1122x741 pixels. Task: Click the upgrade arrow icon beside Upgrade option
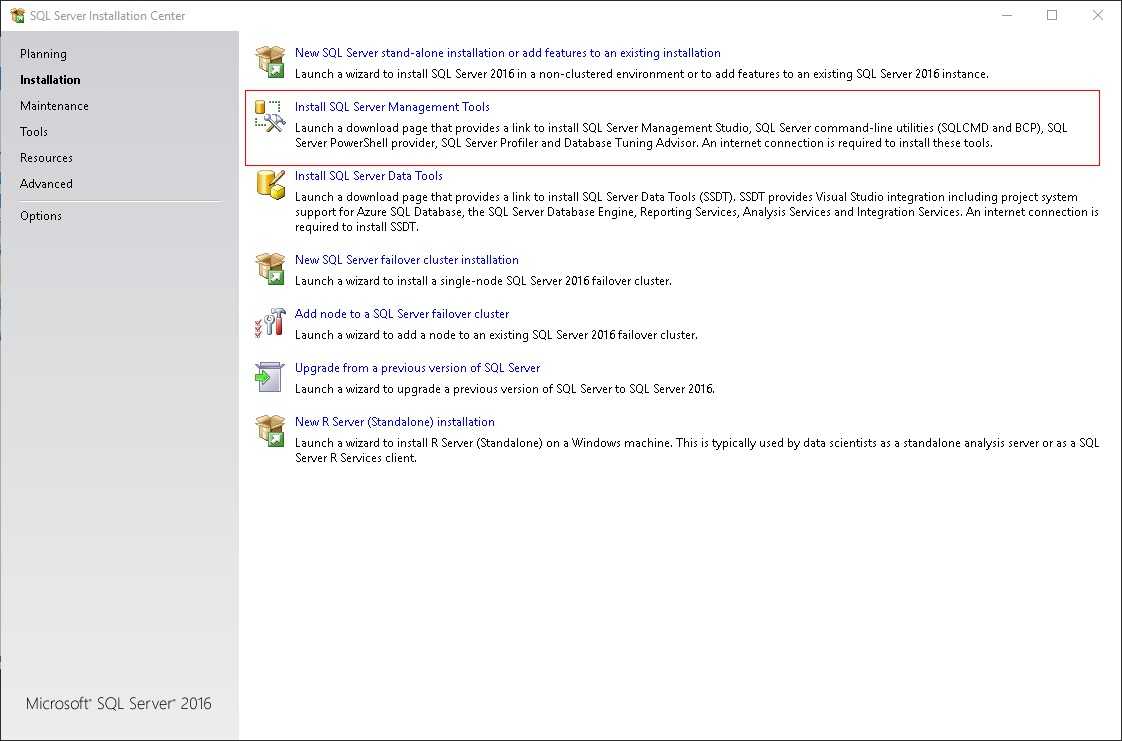pyautogui.click(x=270, y=377)
